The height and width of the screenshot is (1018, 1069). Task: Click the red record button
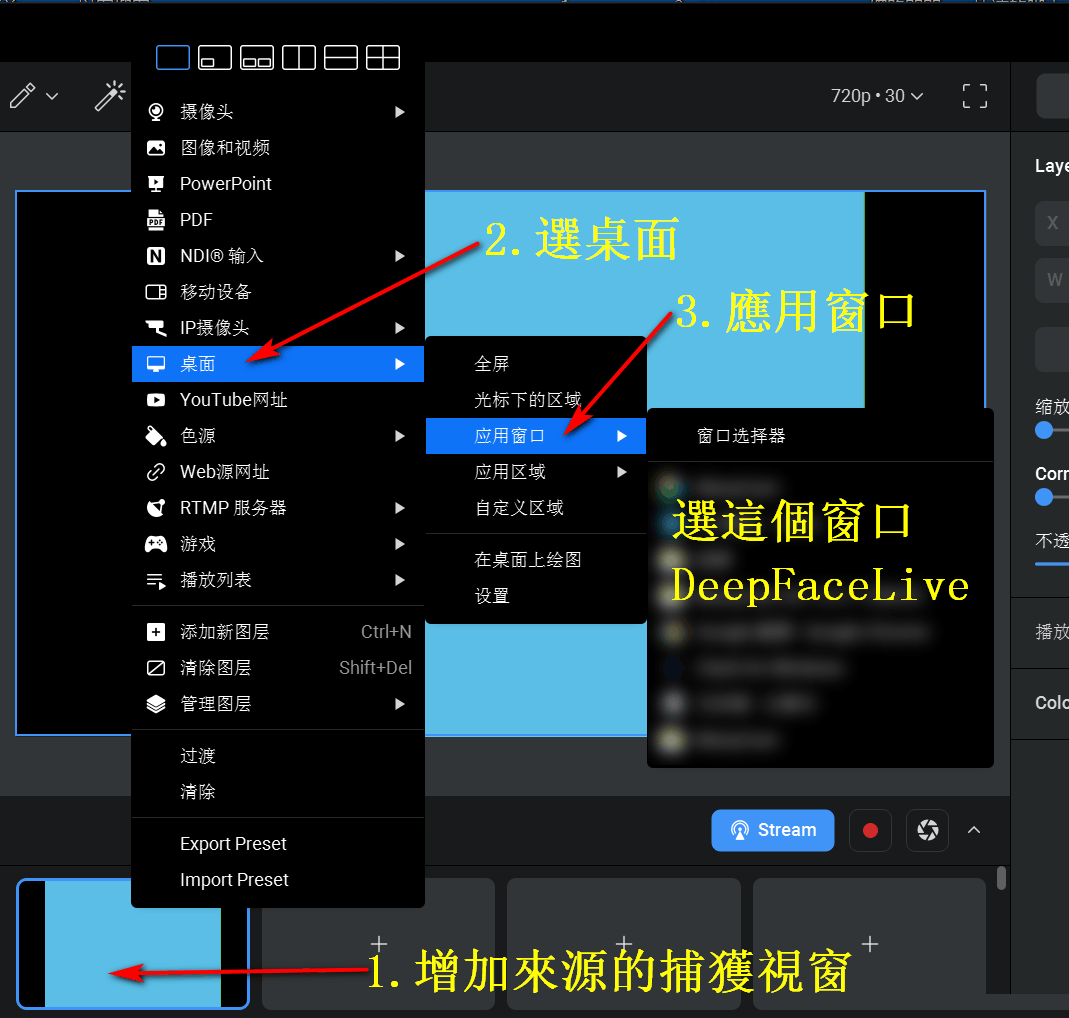(x=870, y=830)
